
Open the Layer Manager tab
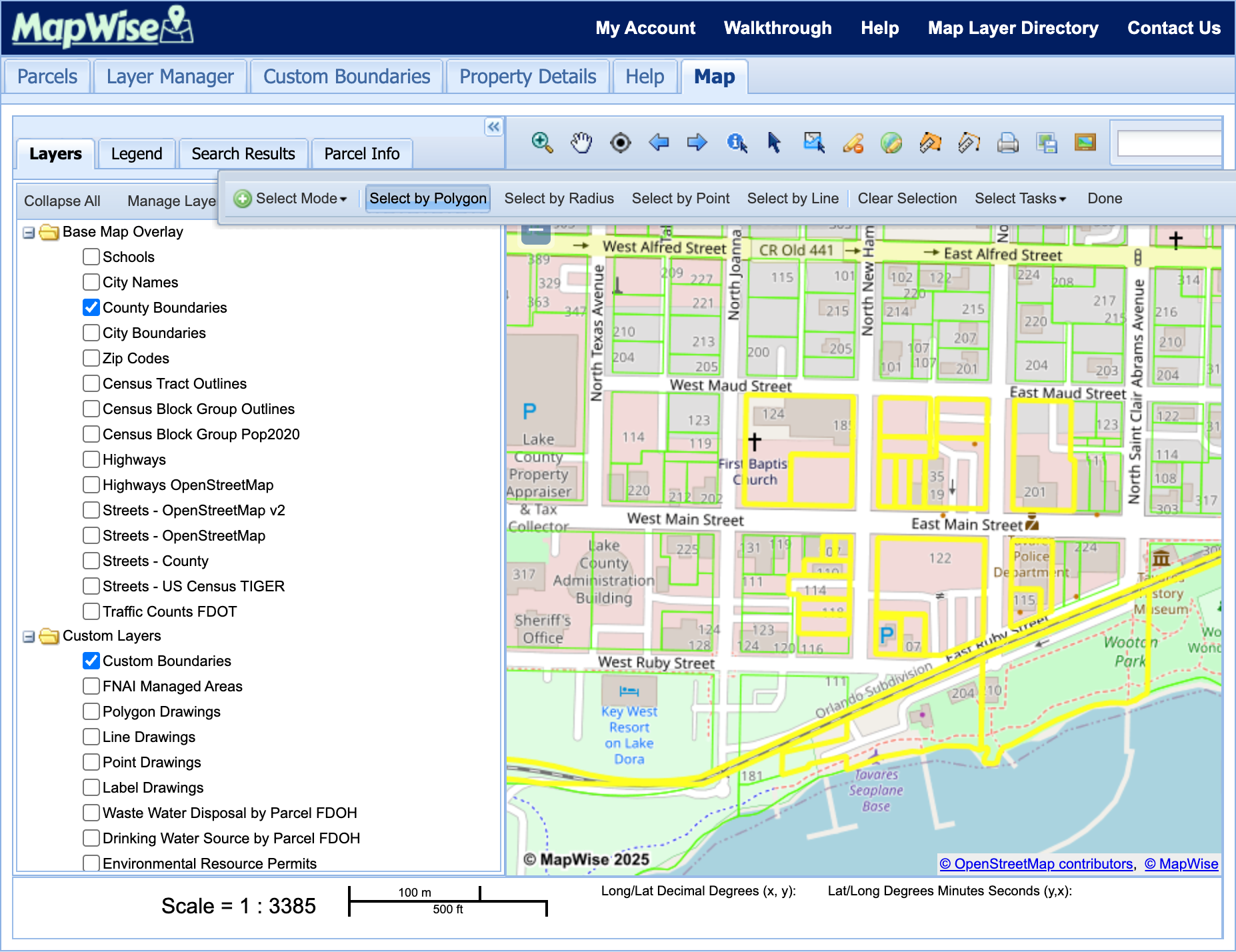pos(170,77)
